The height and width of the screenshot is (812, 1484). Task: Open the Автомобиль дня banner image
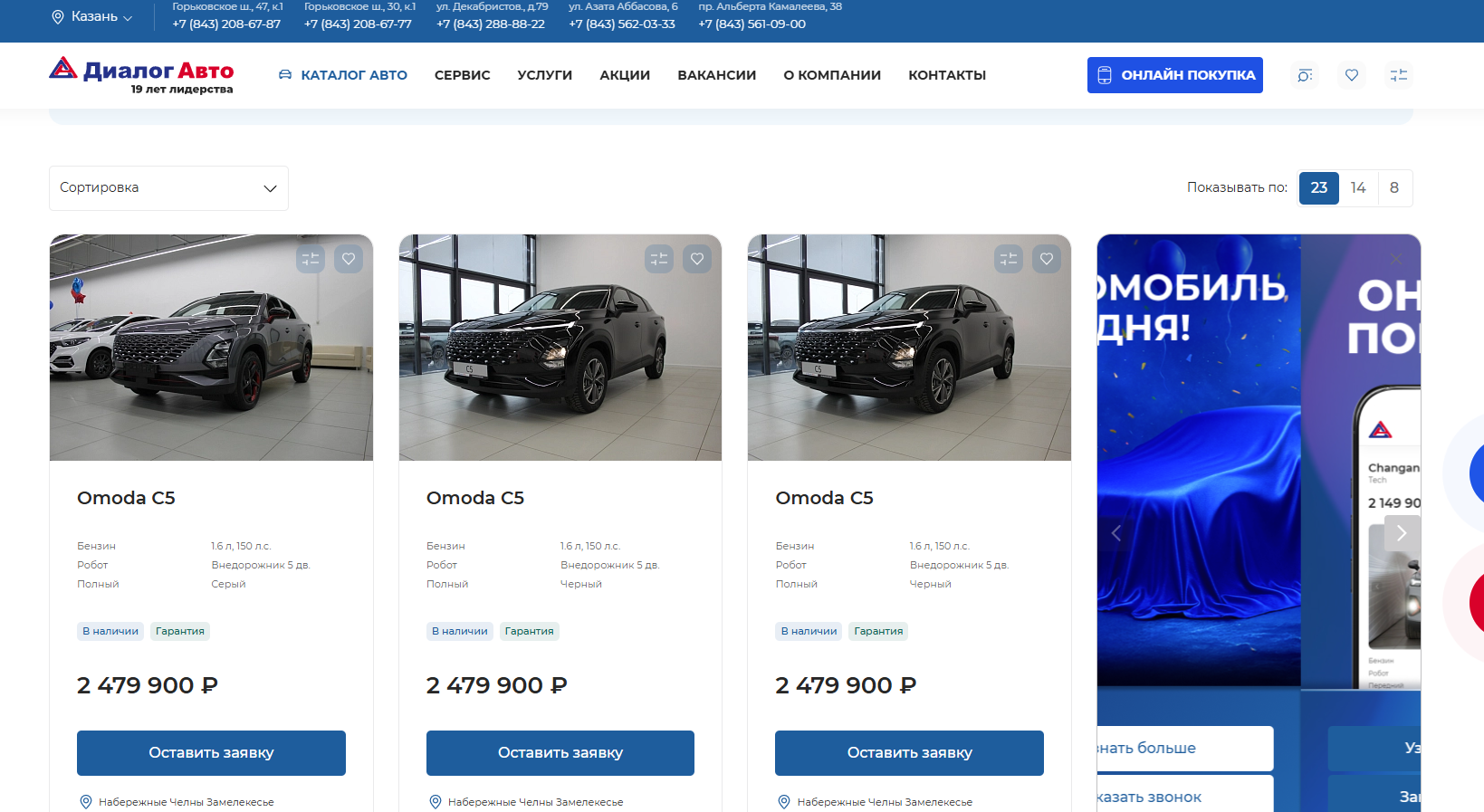pyautogui.click(x=1199, y=460)
